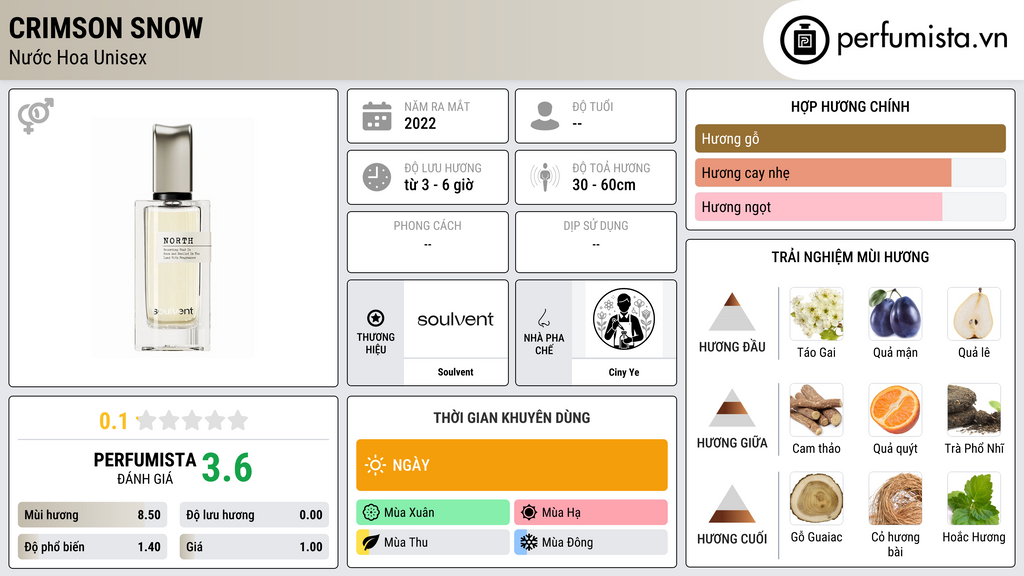Screen dimensions: 1024x576
Task: Click the Crimson Snow perfume bottle photo
Action: tap(173, 238)
